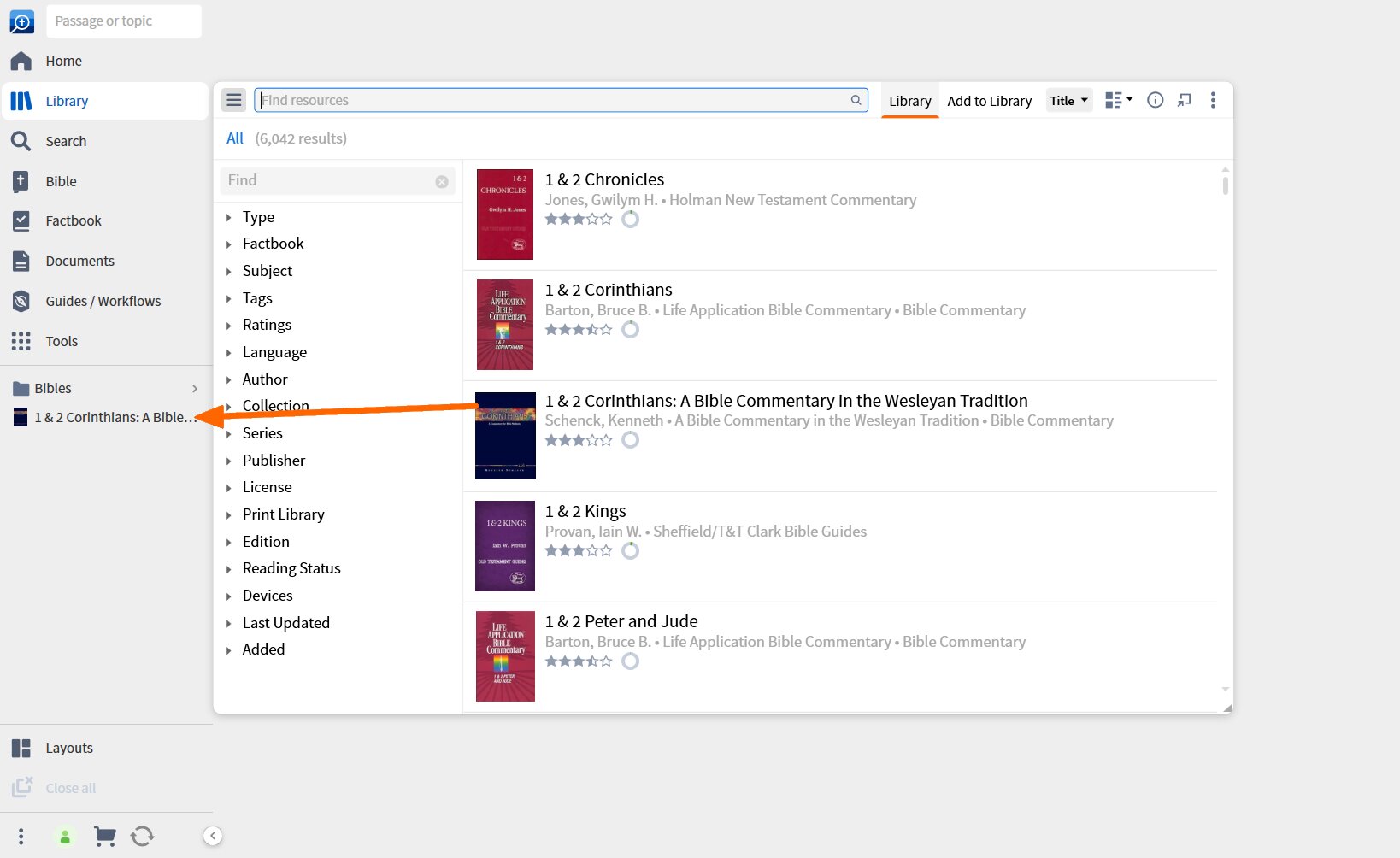The width and height of the screenshot is (1400, 858).
Task: Open the Library section in sidebar
Action: click(x=105, y=101)
